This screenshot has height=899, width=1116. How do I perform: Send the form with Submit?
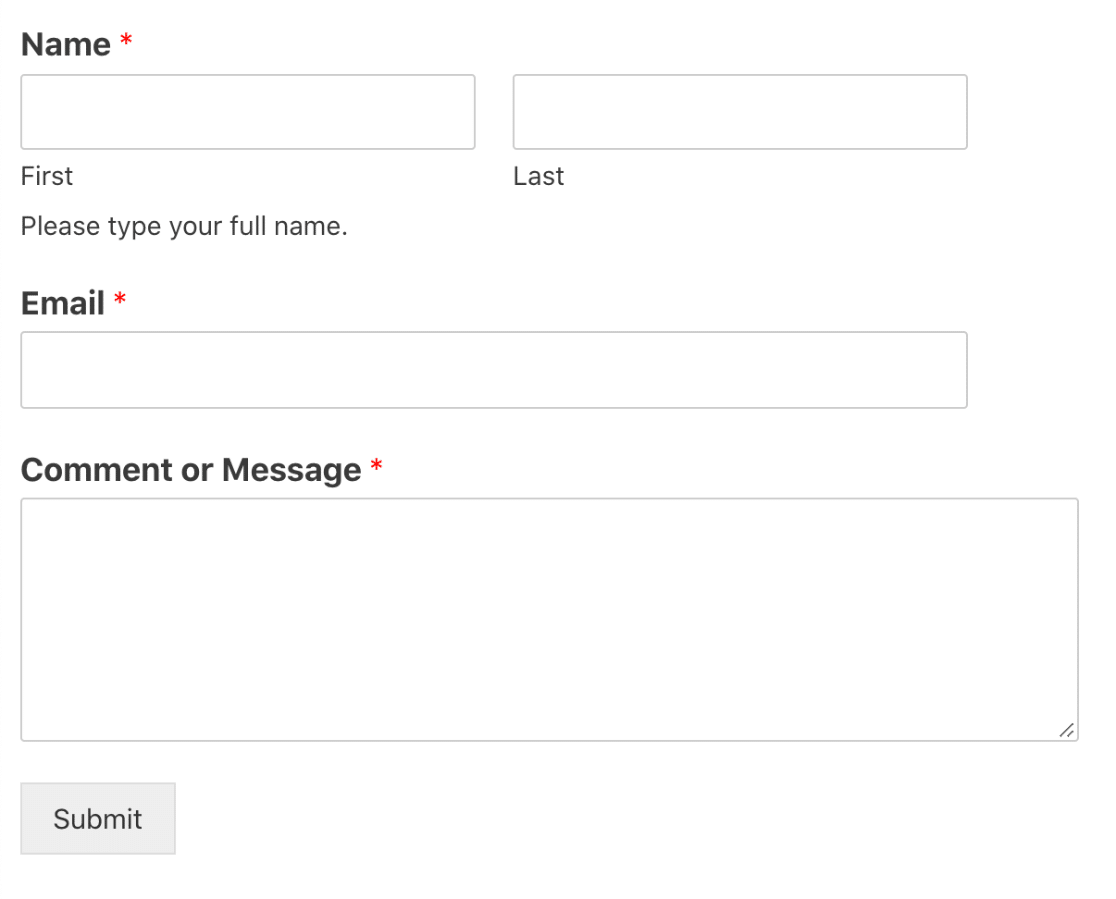98,819
